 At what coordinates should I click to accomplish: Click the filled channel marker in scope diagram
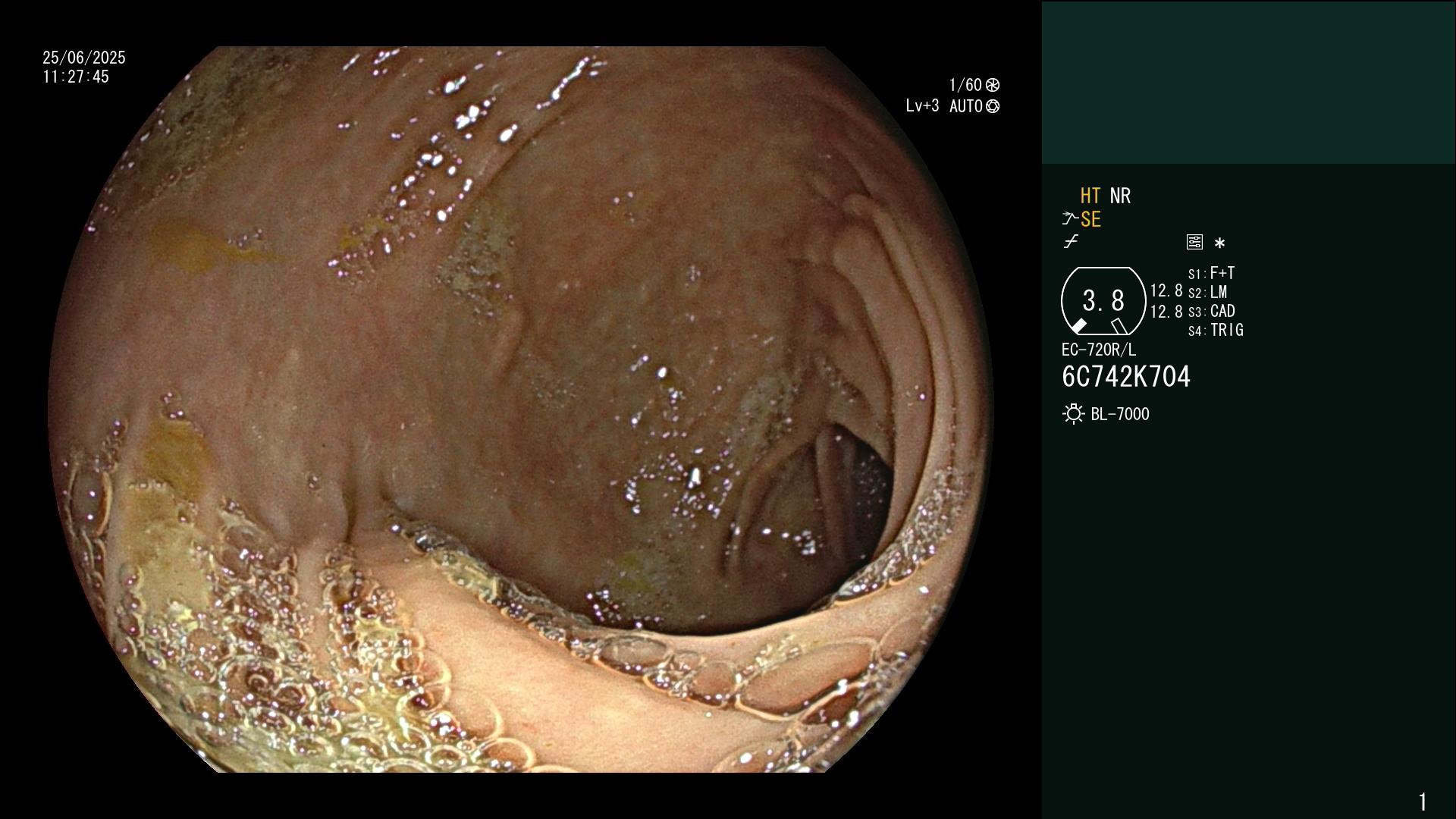pos(1078,326)
